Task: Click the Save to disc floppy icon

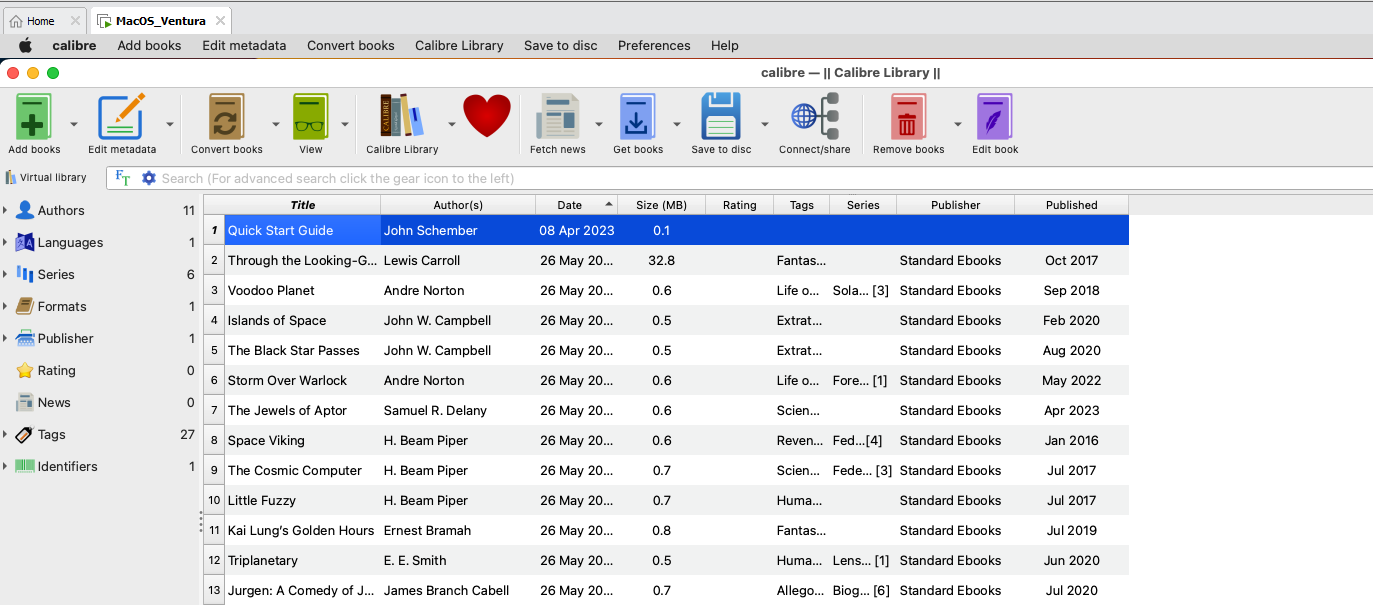Action: point(720,119)
